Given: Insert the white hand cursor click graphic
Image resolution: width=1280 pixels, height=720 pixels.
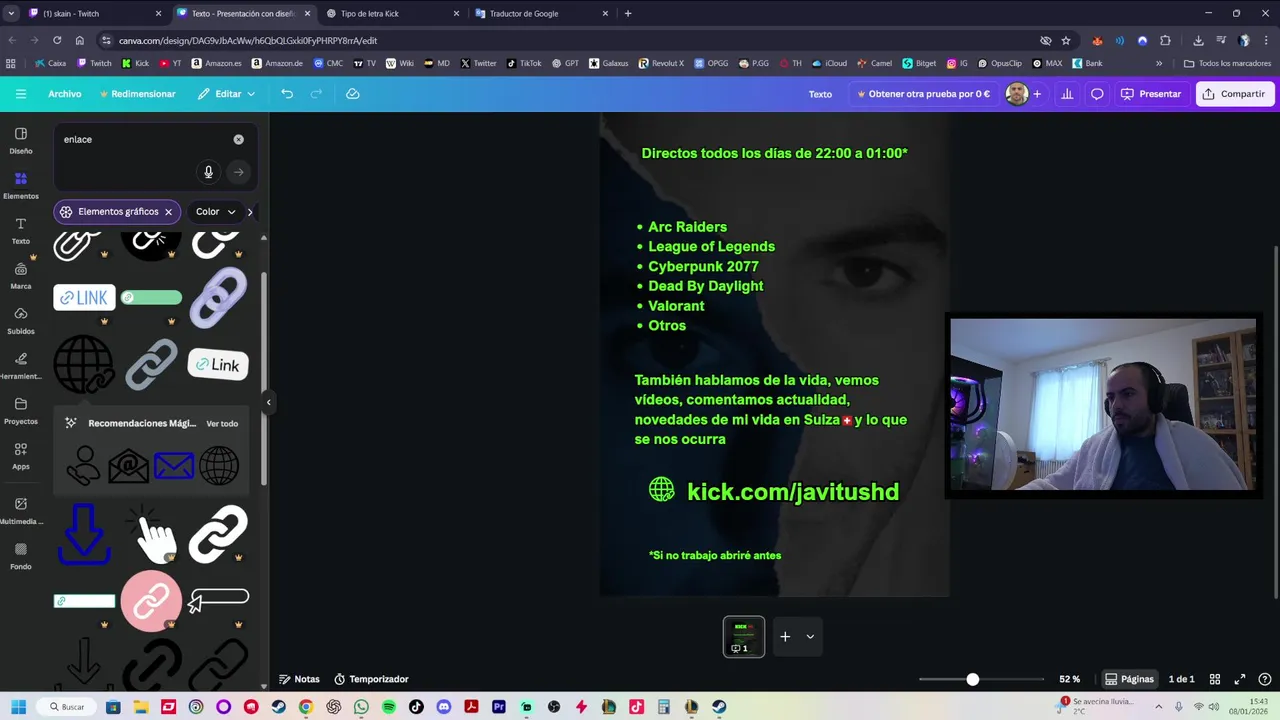Looking at the screenshot, I should (152, 535).
